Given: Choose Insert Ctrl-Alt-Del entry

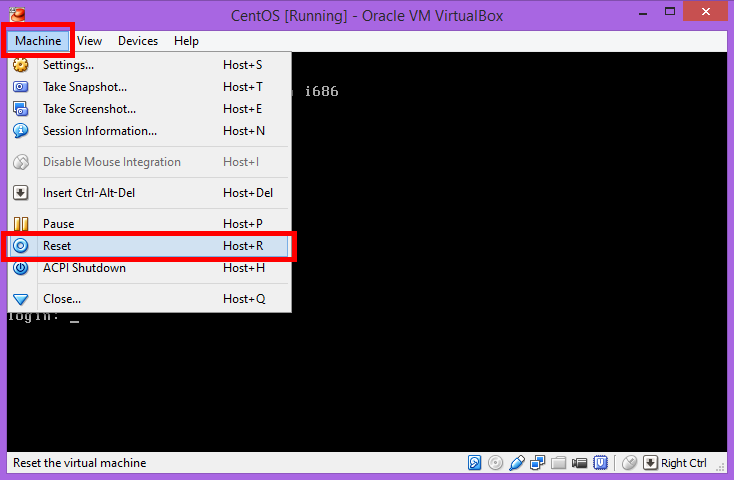Looking at the screenshot, I should [150, 192].
